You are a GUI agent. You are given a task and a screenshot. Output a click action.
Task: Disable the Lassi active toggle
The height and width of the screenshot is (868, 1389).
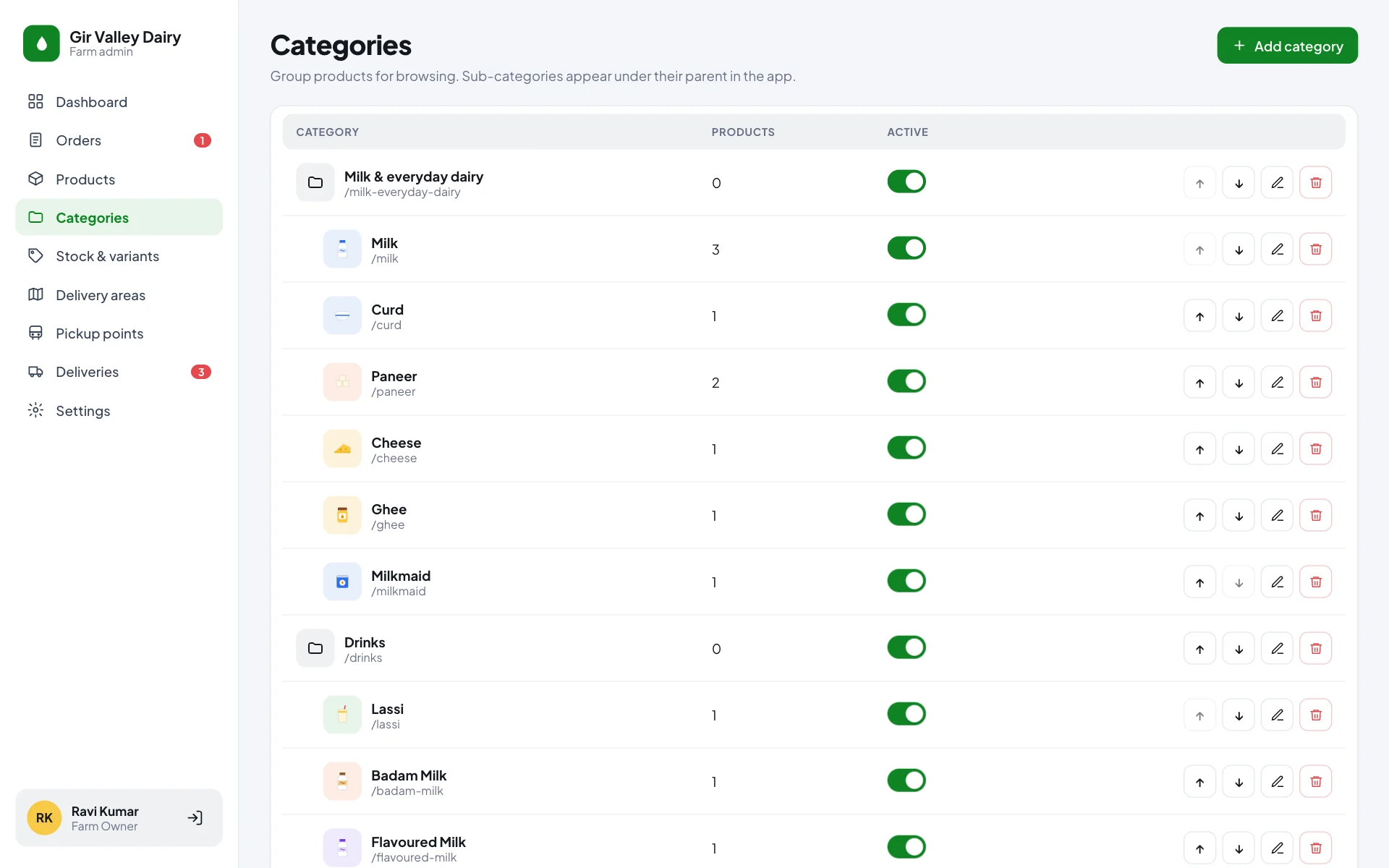tap(906, 714)
